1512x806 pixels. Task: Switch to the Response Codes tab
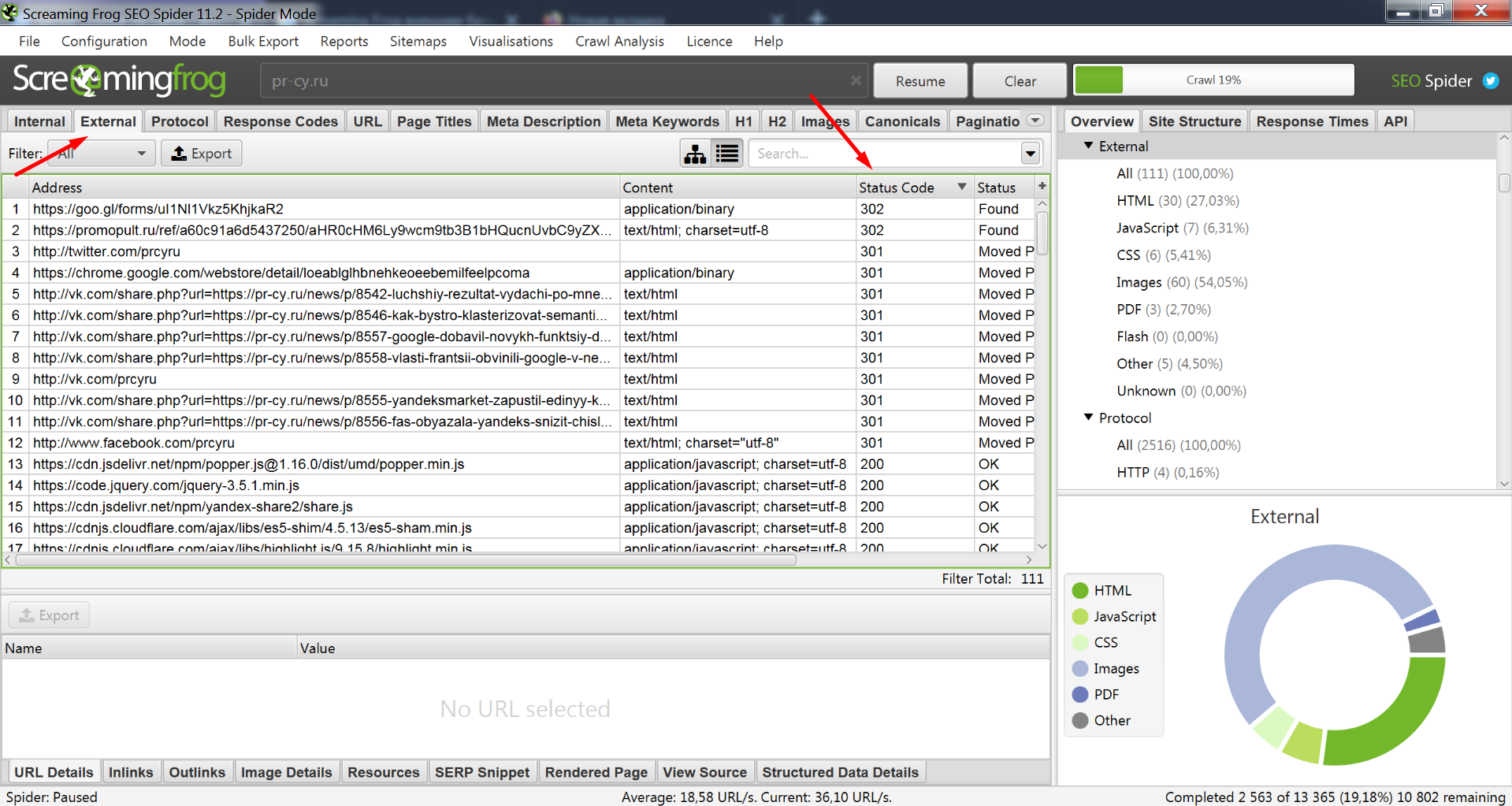click(280, 121)
